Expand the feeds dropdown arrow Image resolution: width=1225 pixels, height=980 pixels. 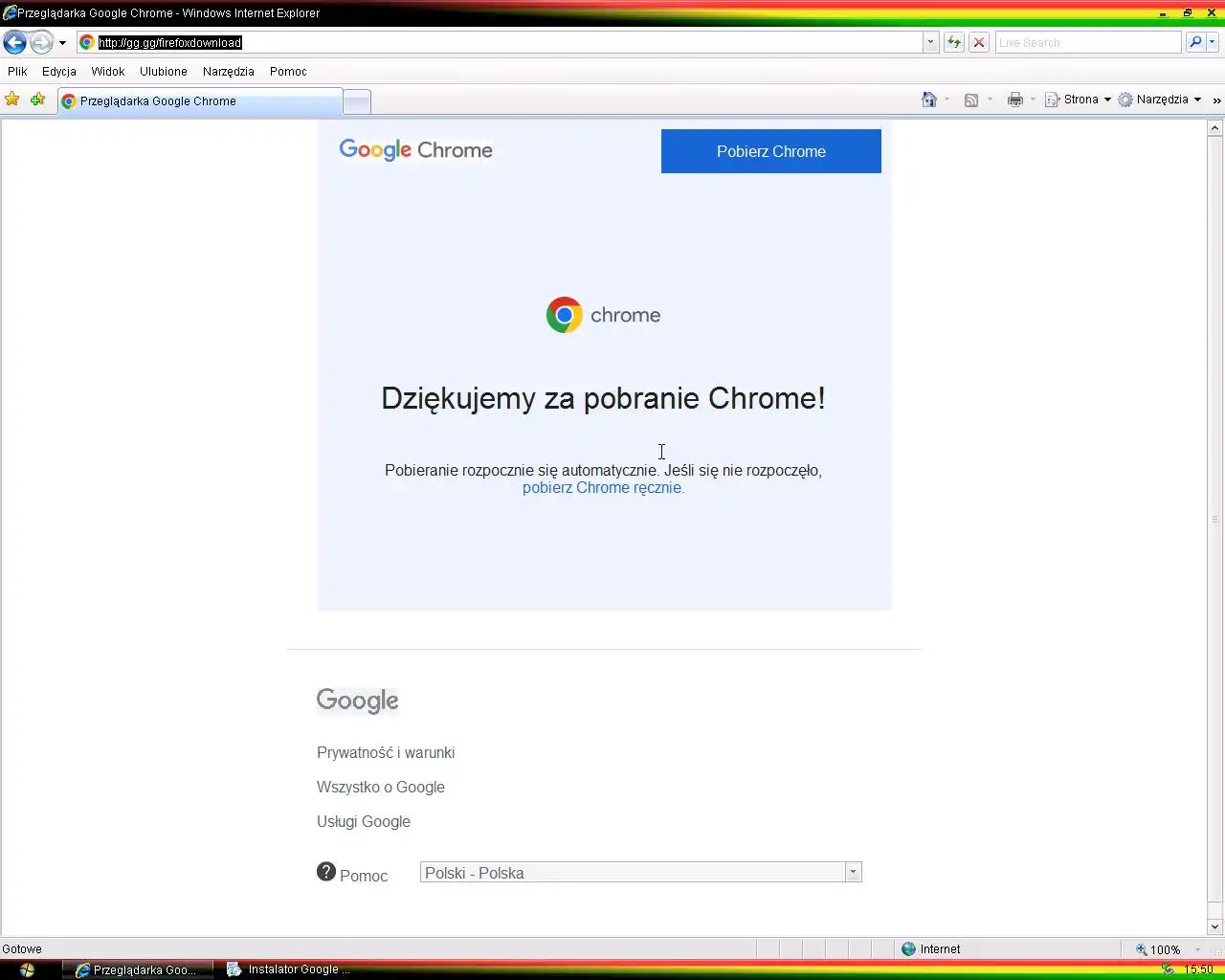[x=990, y=100]
